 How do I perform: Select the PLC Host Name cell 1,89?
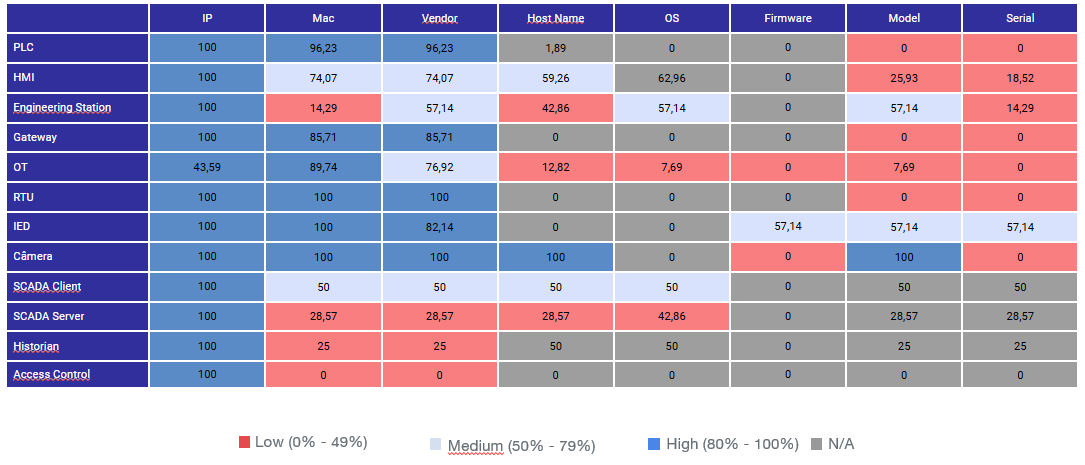point(555,47)
